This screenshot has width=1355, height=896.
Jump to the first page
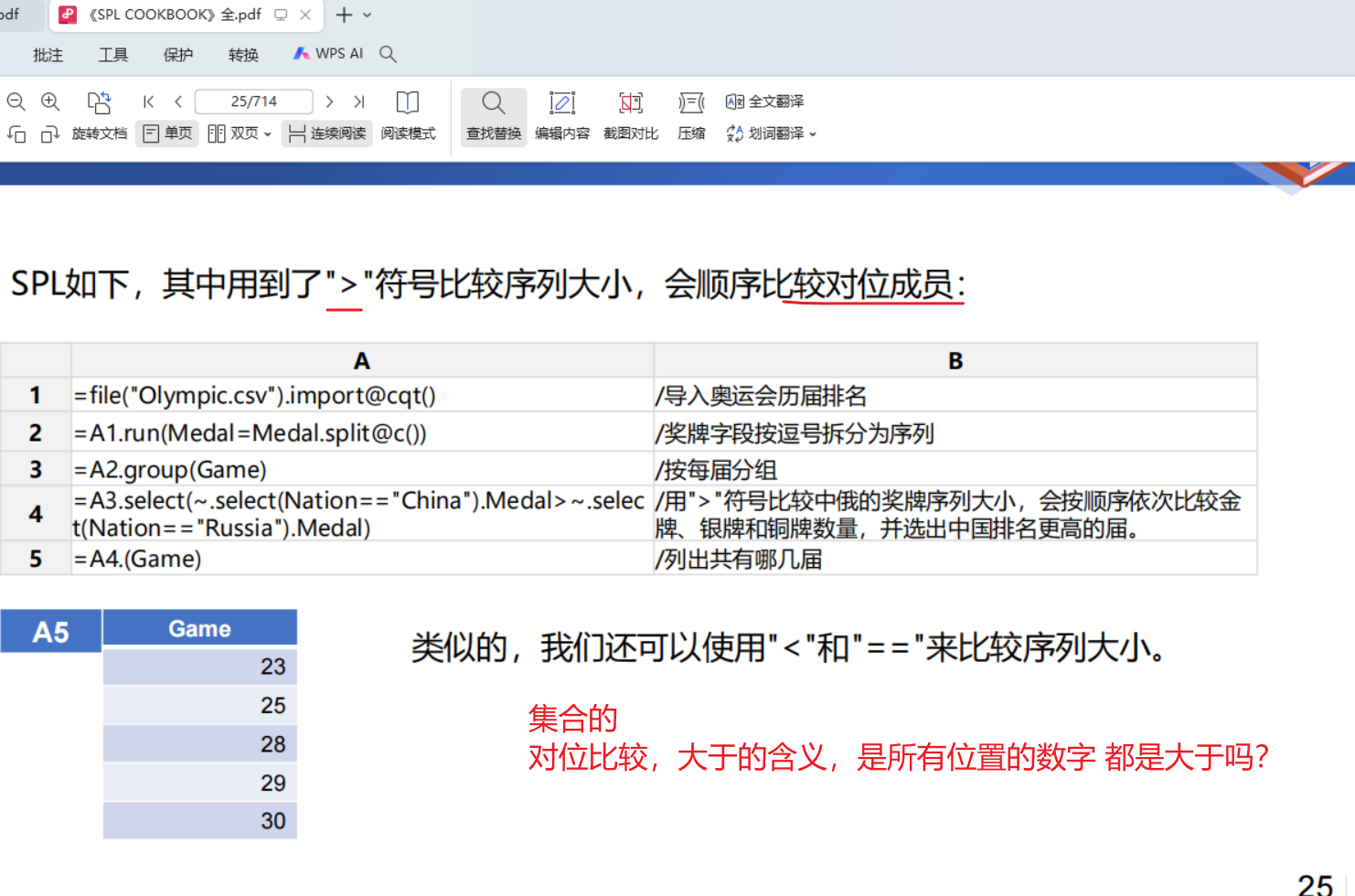148,101
